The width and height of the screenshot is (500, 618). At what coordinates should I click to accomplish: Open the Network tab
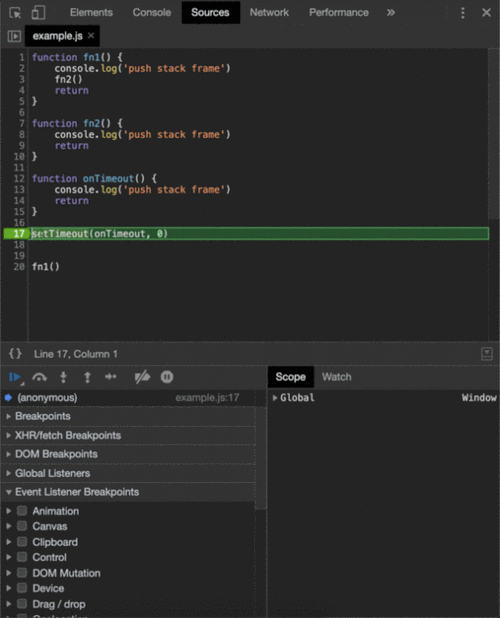[269, 13]
